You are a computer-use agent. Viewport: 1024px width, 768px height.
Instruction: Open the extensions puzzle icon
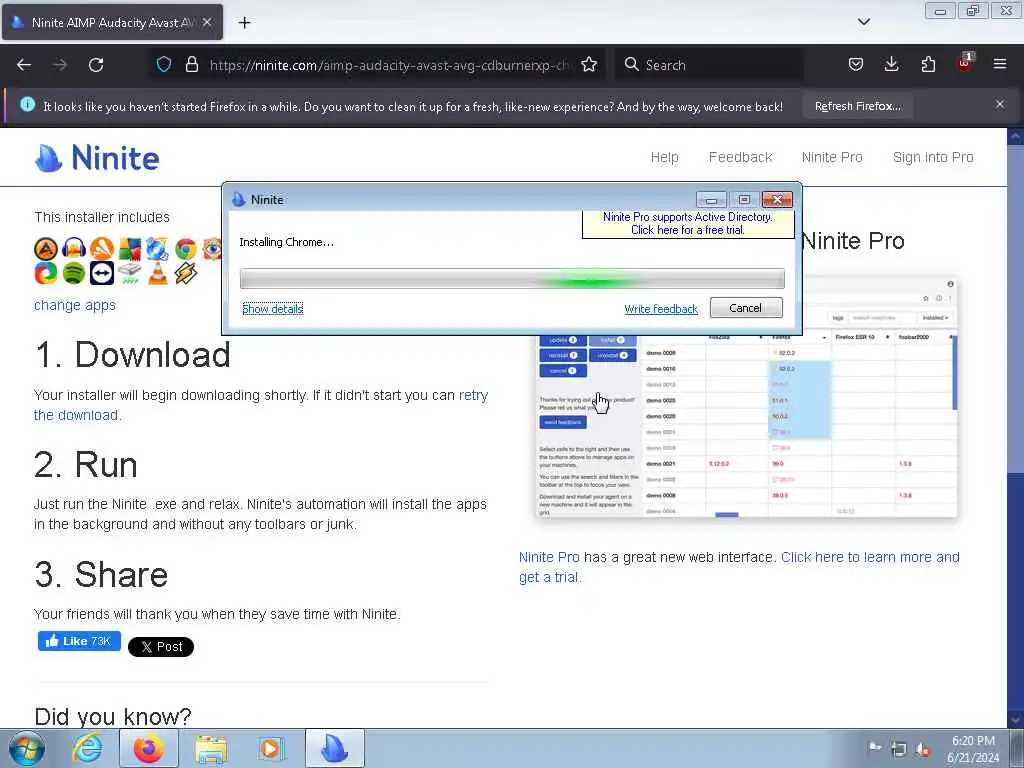[x=928, y=64]
